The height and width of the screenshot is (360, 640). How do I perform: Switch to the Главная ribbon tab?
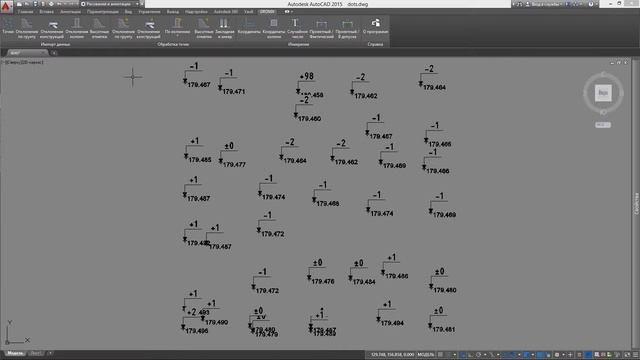click(25, 12)
